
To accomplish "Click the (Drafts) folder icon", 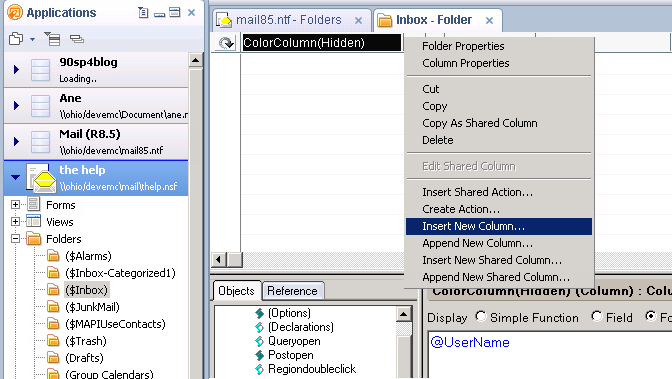I will [53, 358].
